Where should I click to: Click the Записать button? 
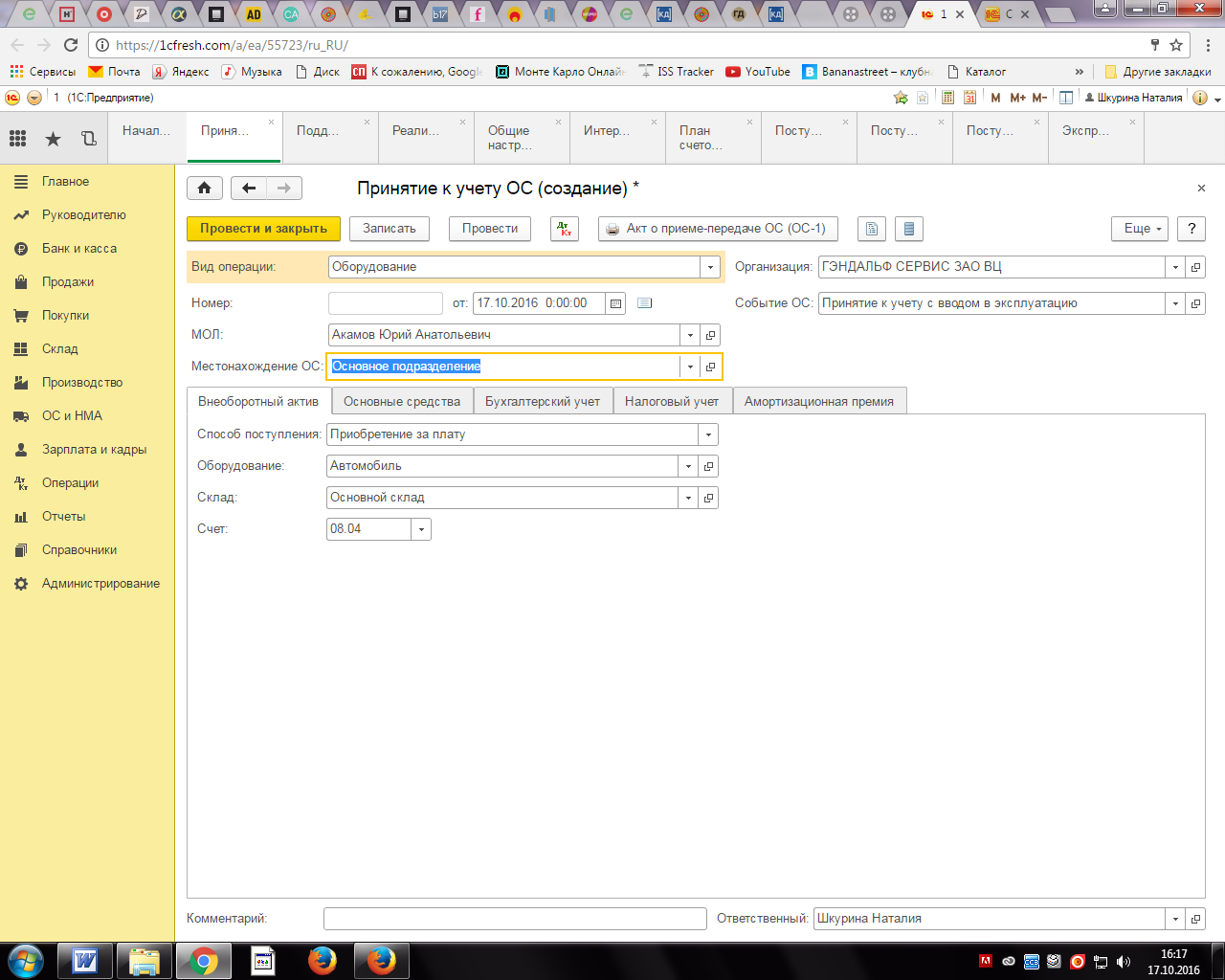pos(389,229)
